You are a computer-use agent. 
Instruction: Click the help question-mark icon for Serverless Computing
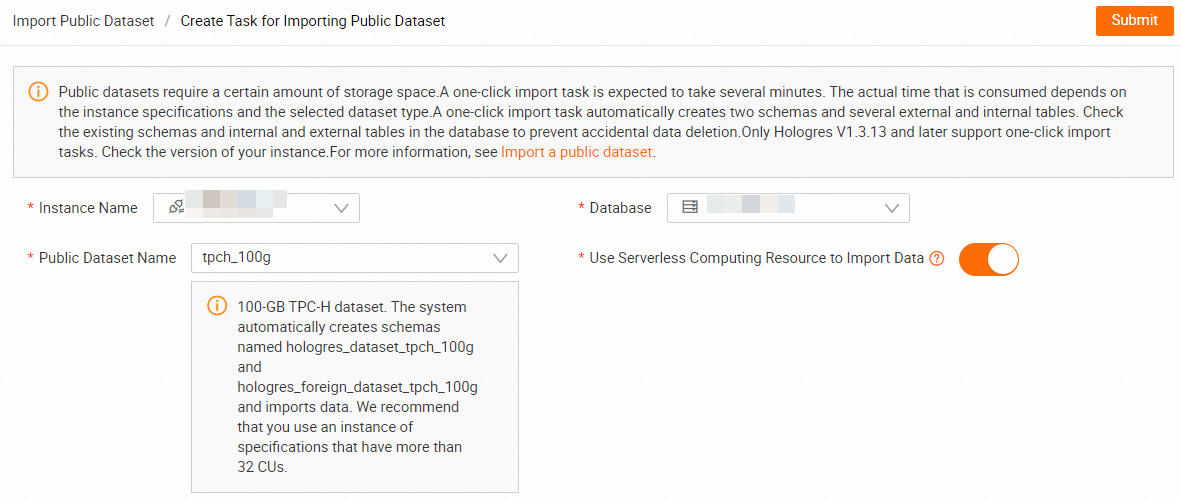[937, 259]
